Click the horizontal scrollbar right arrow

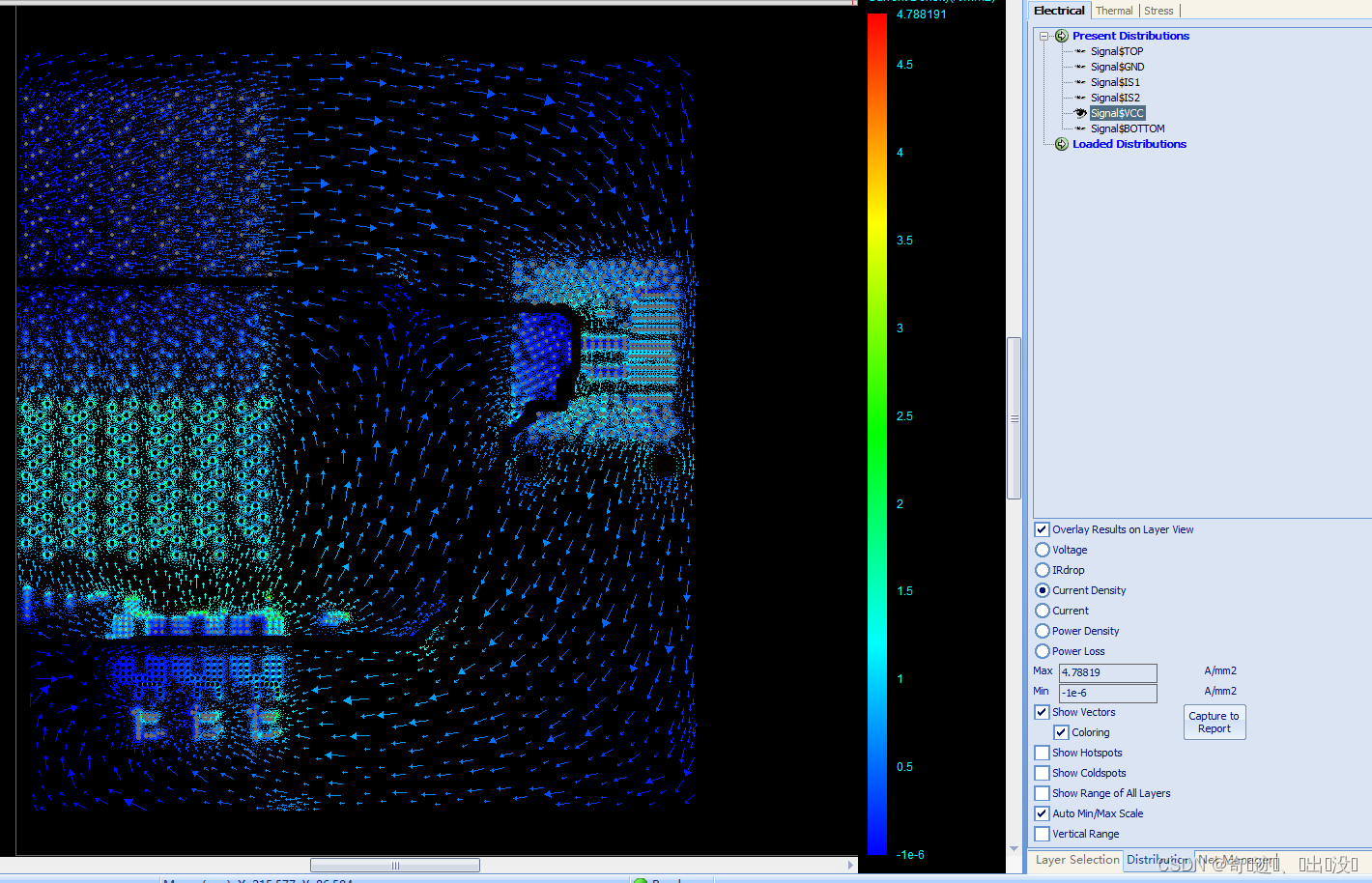coord(850,866)
